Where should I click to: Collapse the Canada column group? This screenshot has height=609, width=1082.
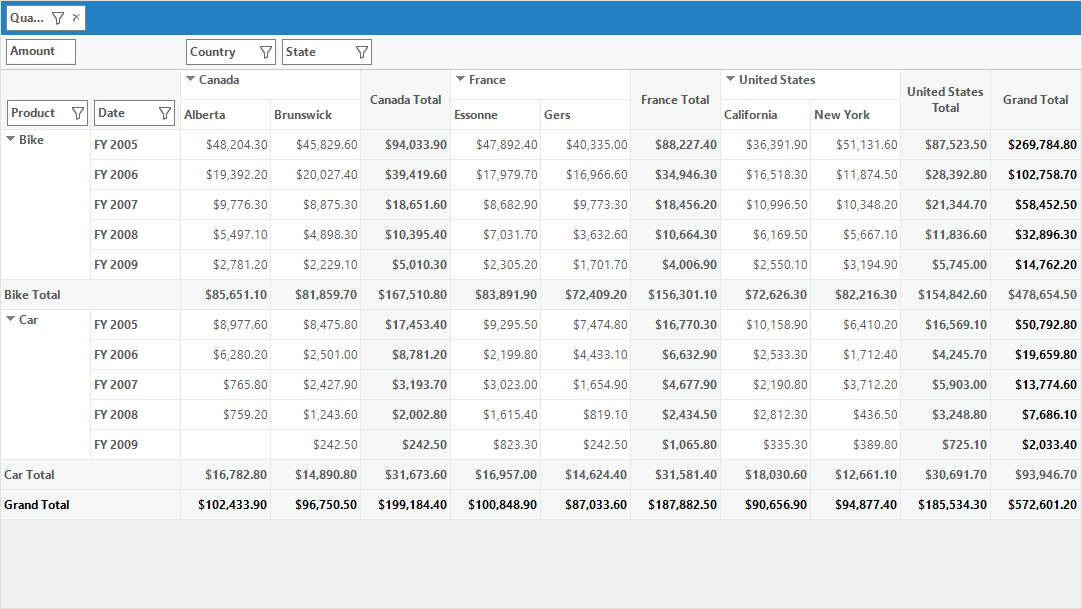pyautogui.click(x=190, y=79)
